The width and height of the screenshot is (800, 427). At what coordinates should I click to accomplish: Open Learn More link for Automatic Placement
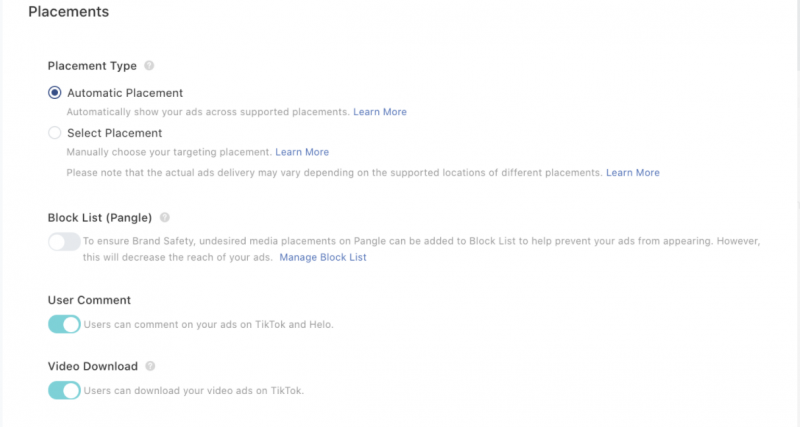click(380, 112)
